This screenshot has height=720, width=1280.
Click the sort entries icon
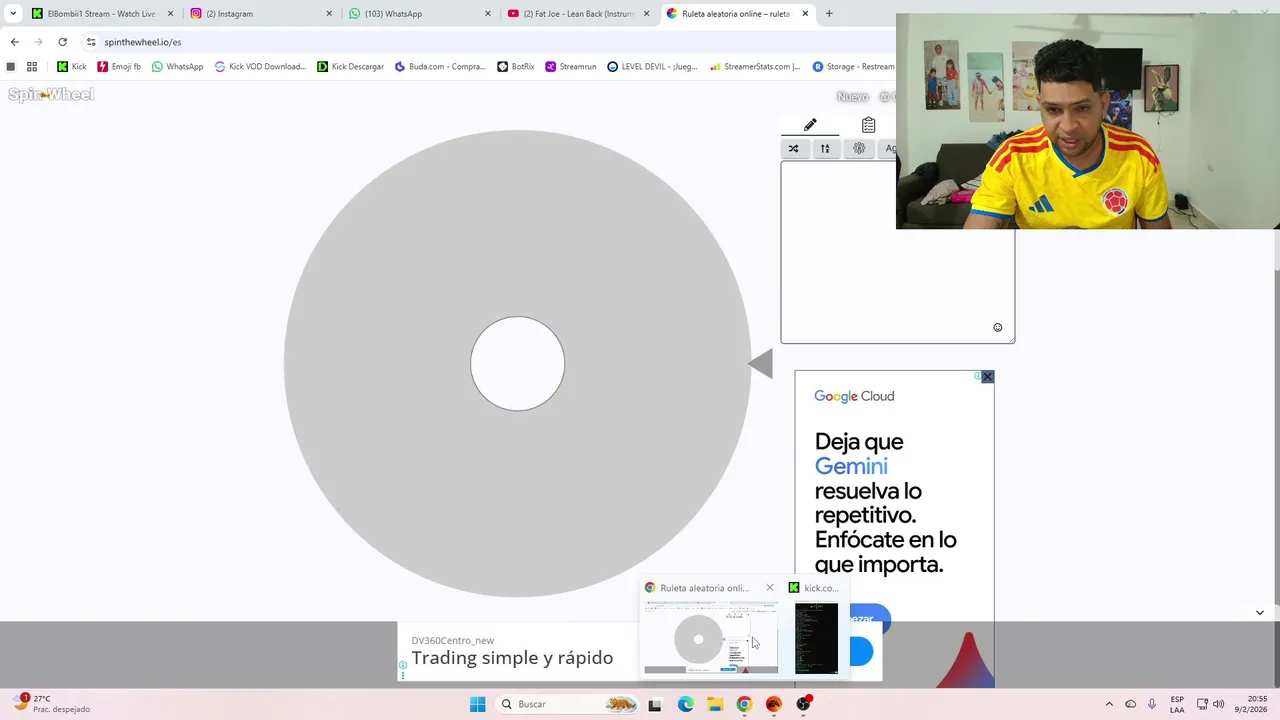825,148
